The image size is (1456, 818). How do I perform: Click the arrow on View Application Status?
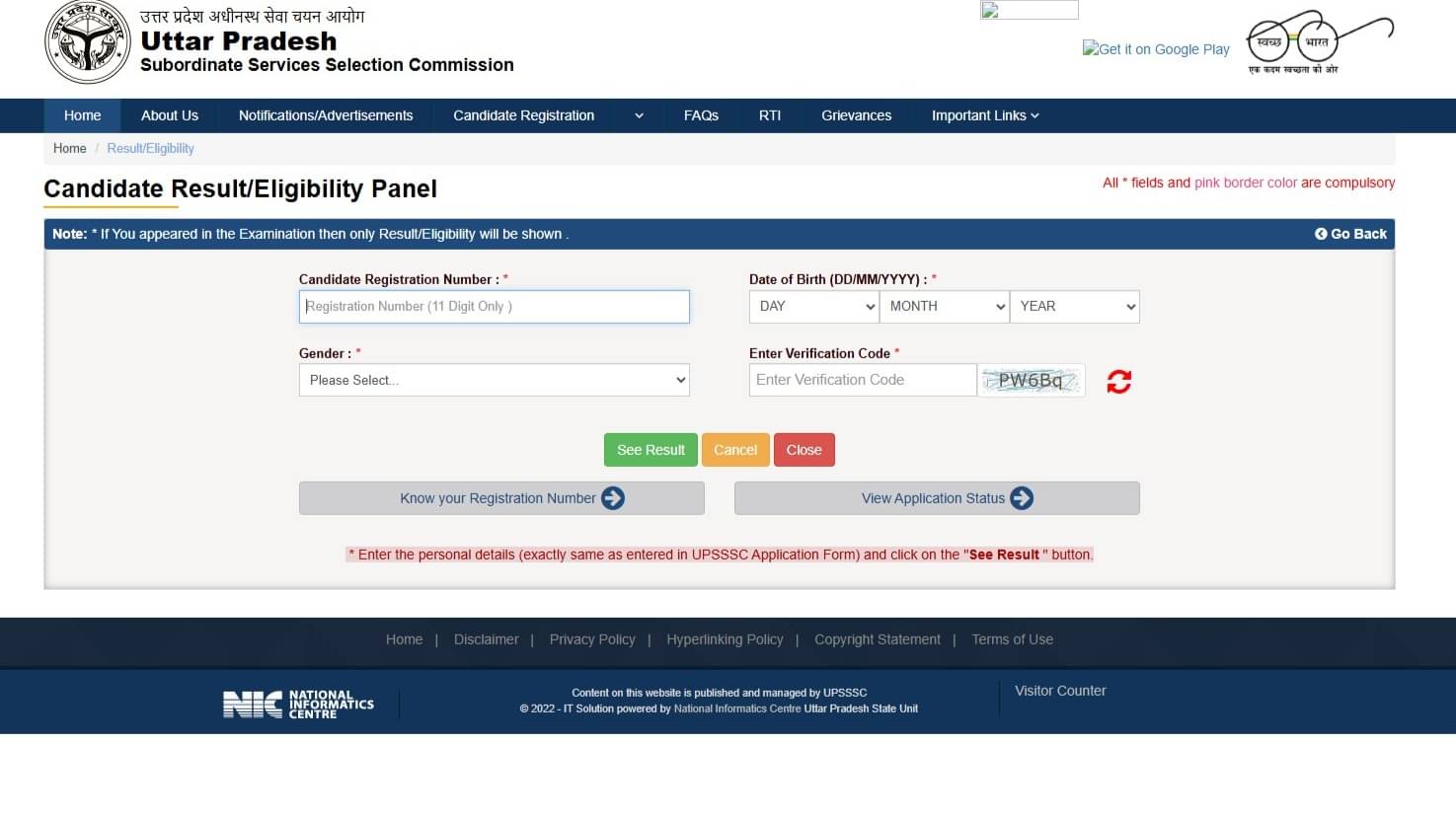tap(1023, 498)
